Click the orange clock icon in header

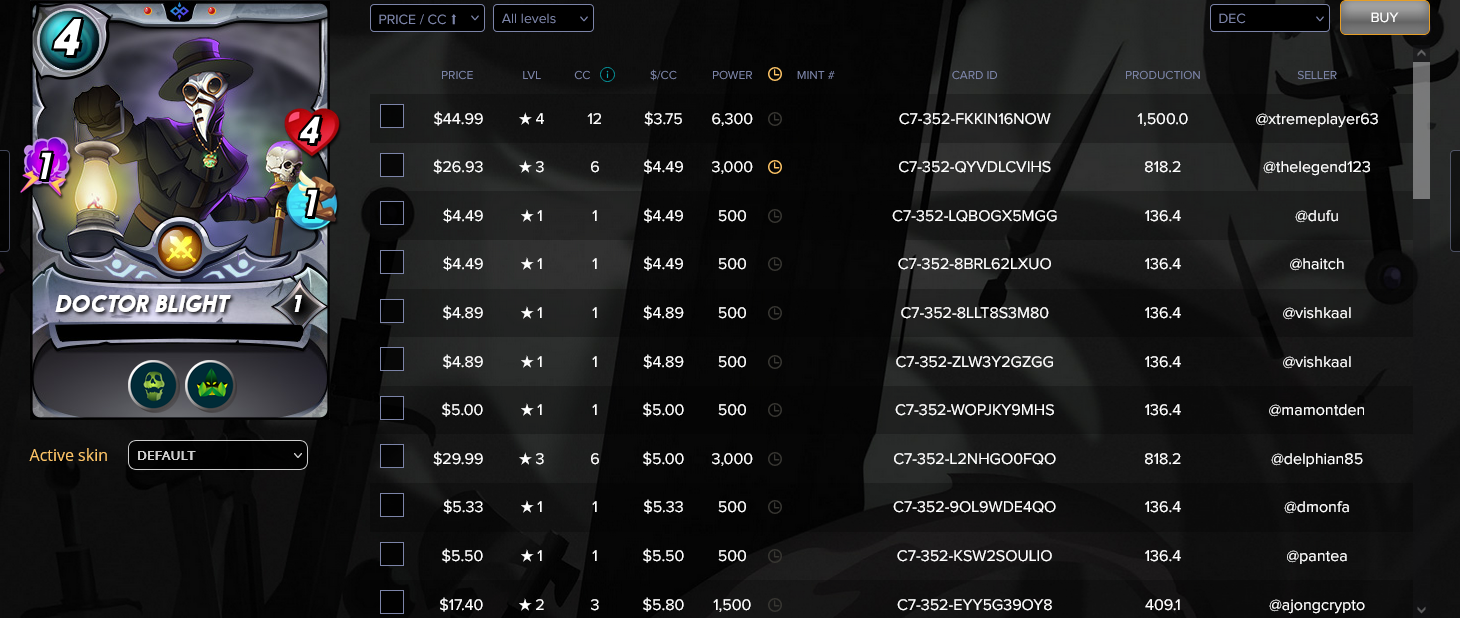click(775, 75)
